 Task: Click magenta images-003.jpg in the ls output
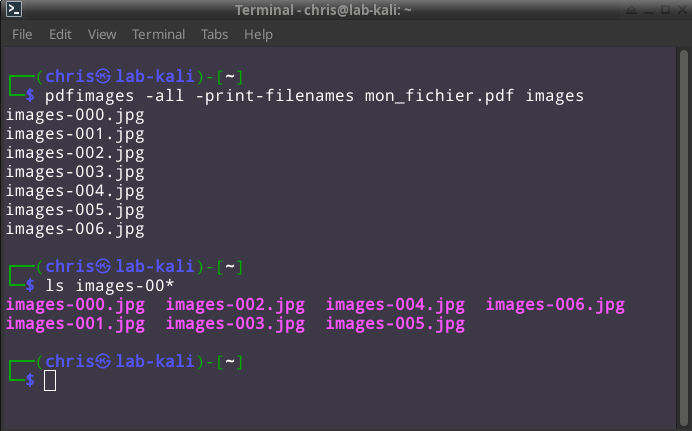coord(235,324)
